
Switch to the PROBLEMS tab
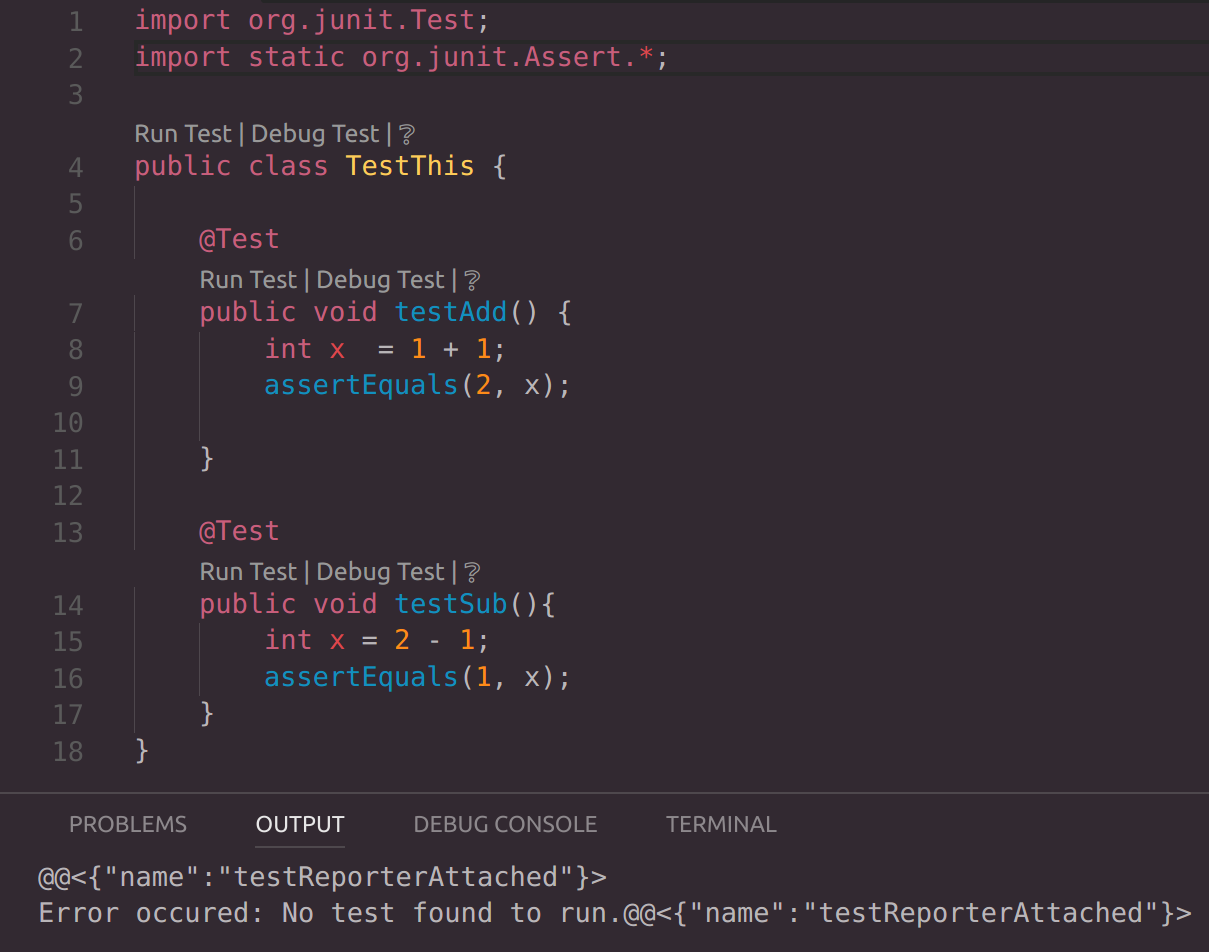coord(127,824)
